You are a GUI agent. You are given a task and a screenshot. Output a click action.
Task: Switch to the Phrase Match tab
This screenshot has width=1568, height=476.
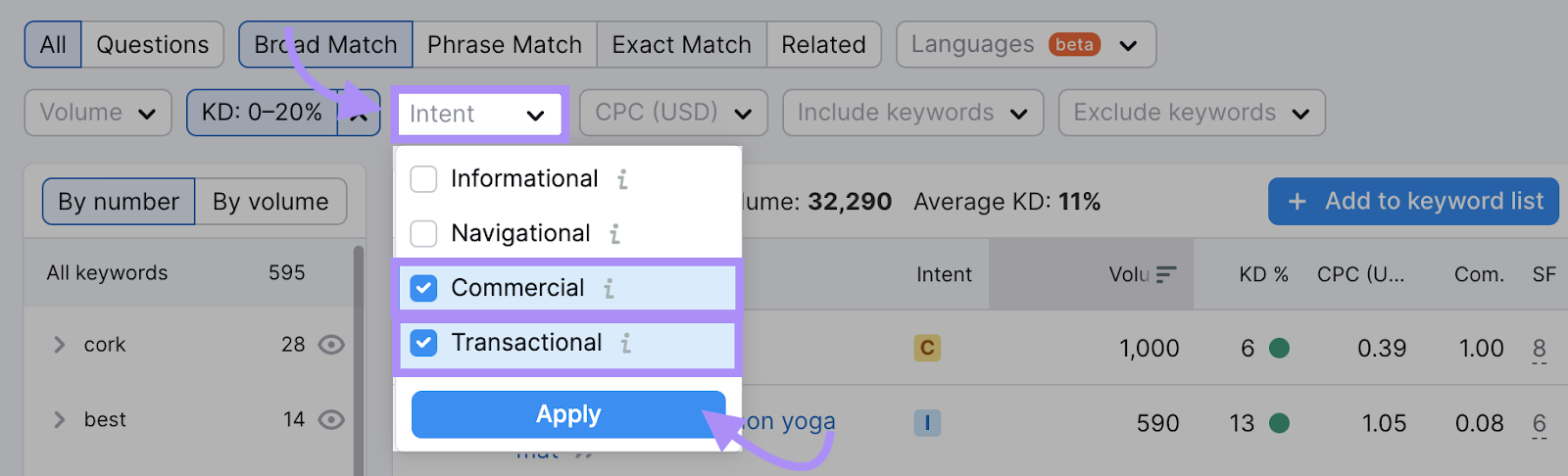point(505,45)
